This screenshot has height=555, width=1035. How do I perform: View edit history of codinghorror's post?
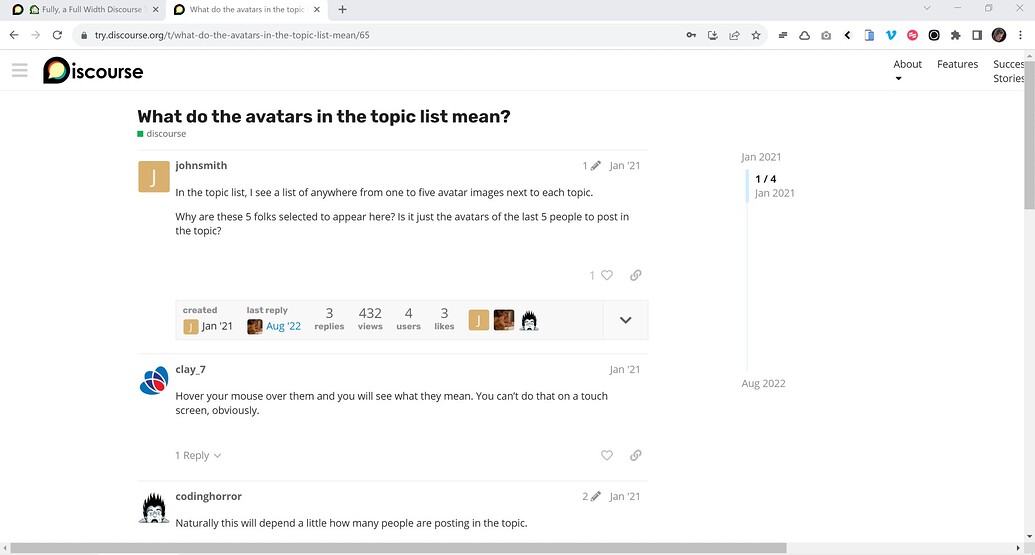click(x=591, y=496)
